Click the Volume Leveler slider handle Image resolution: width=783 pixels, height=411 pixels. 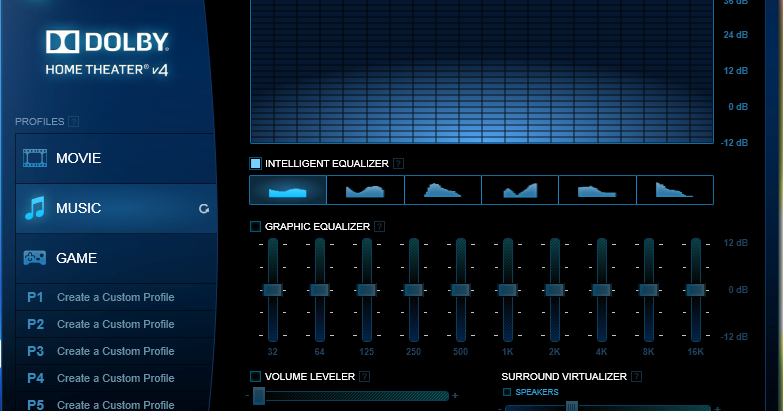(x=259, y=396)
